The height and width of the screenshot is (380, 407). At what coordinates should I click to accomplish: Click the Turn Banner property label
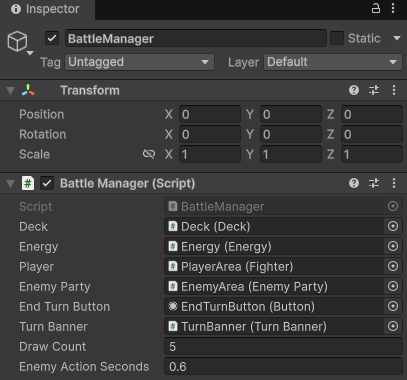tap(53, 326)
